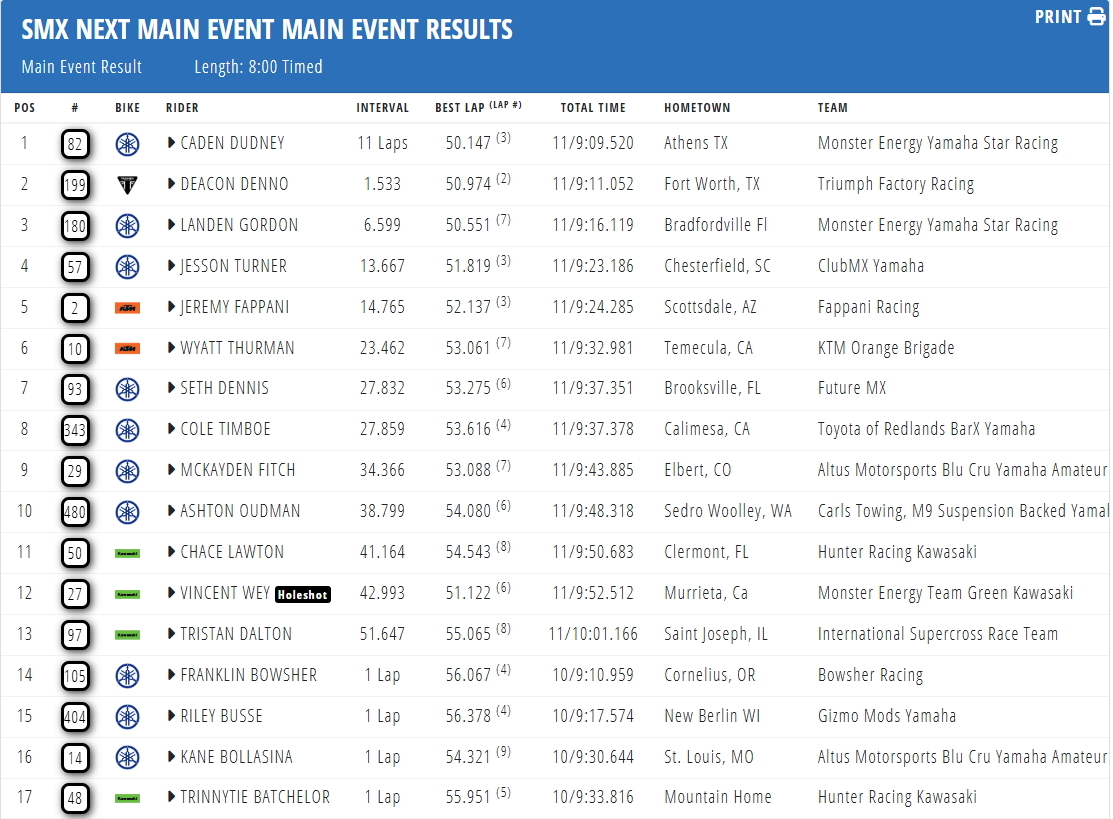
Task: Click number plate 343 badge
Action: click(75, 430)
